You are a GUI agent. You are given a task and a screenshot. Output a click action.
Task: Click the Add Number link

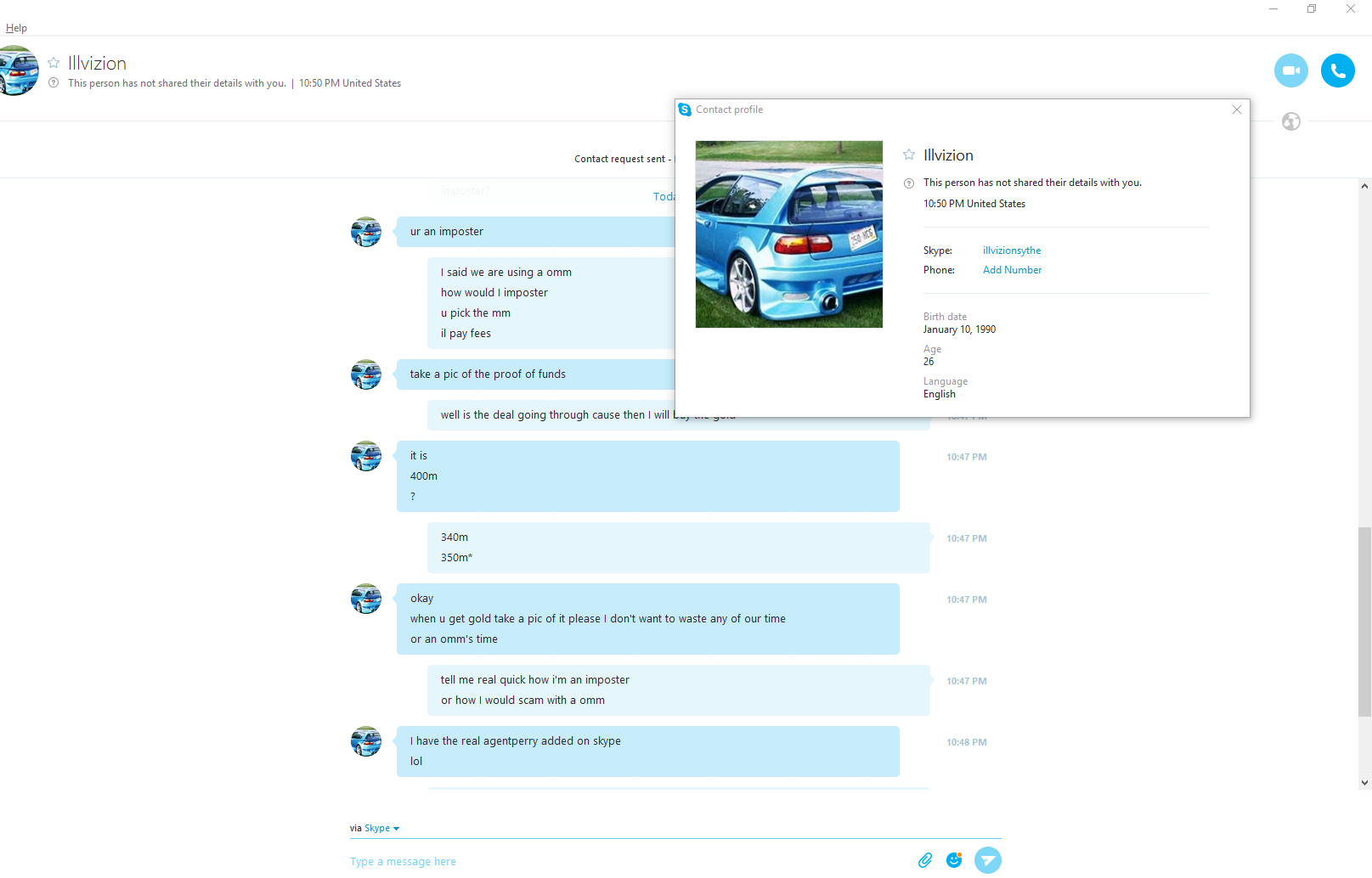tap(1012, 270)
